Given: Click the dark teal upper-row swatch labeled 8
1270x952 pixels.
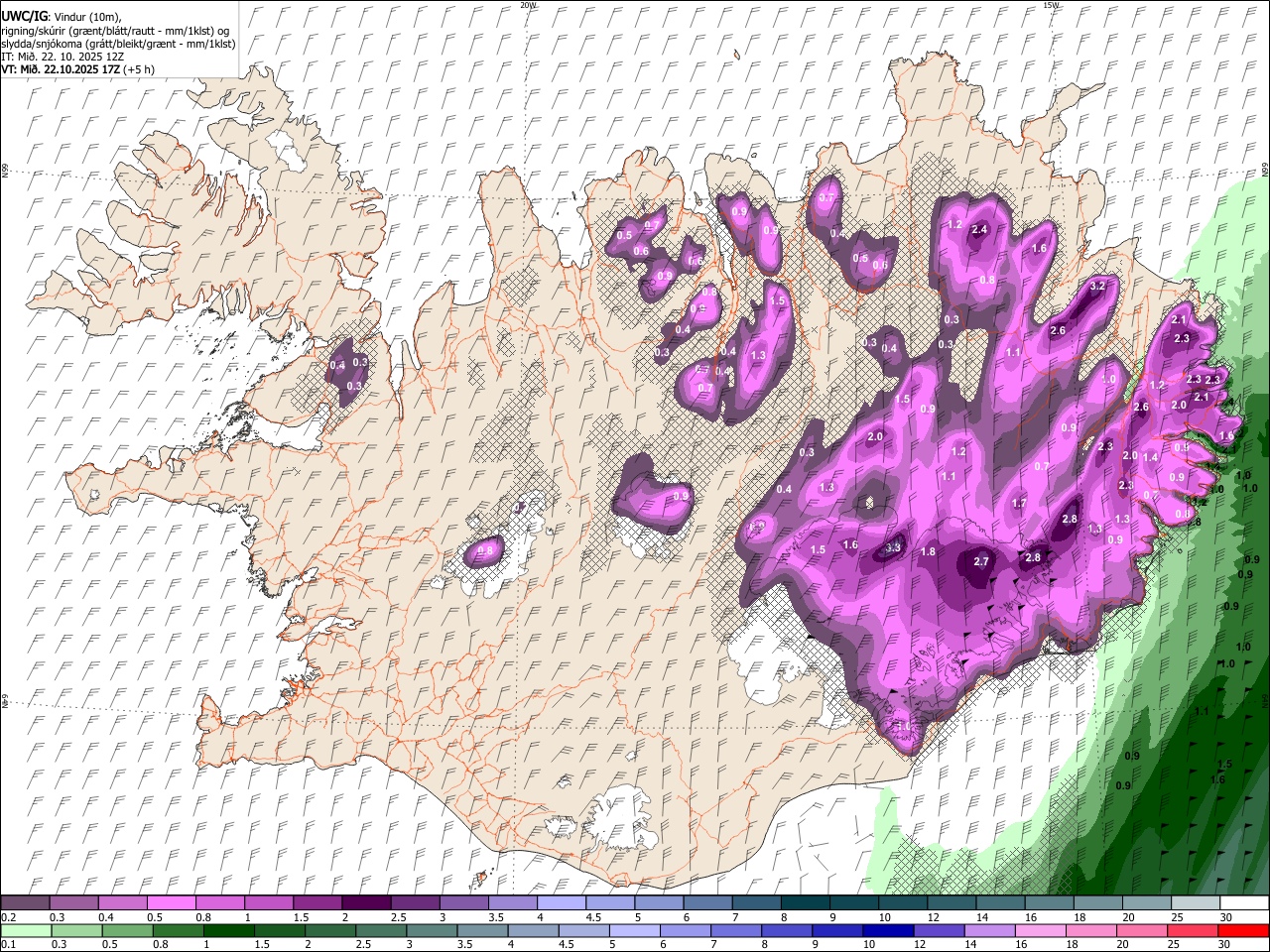Looking at the screenshot, I should tap(806, 903).
